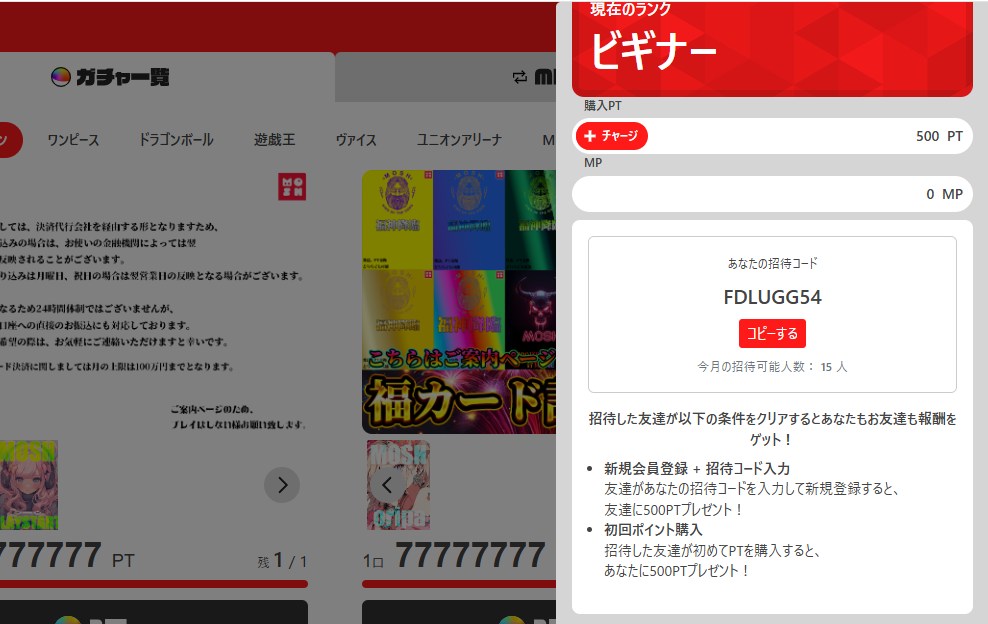988x624 pixels.
Task: Open the ガチャ一覧 main tab
Action: coord(110,77)
